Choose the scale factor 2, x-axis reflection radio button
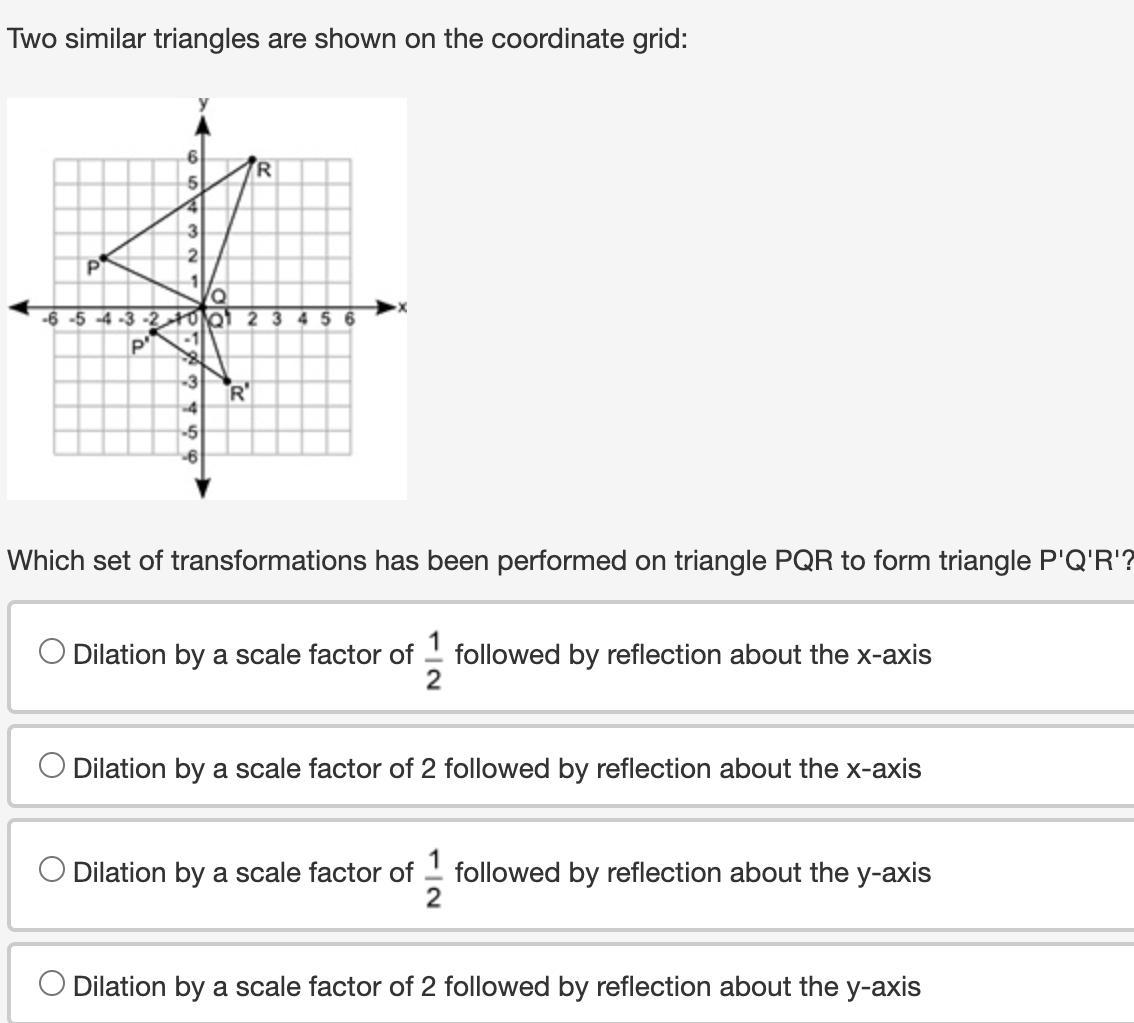Viewport: 1134px width, 1023px height. pyautogui.click(x=52, y=766)
